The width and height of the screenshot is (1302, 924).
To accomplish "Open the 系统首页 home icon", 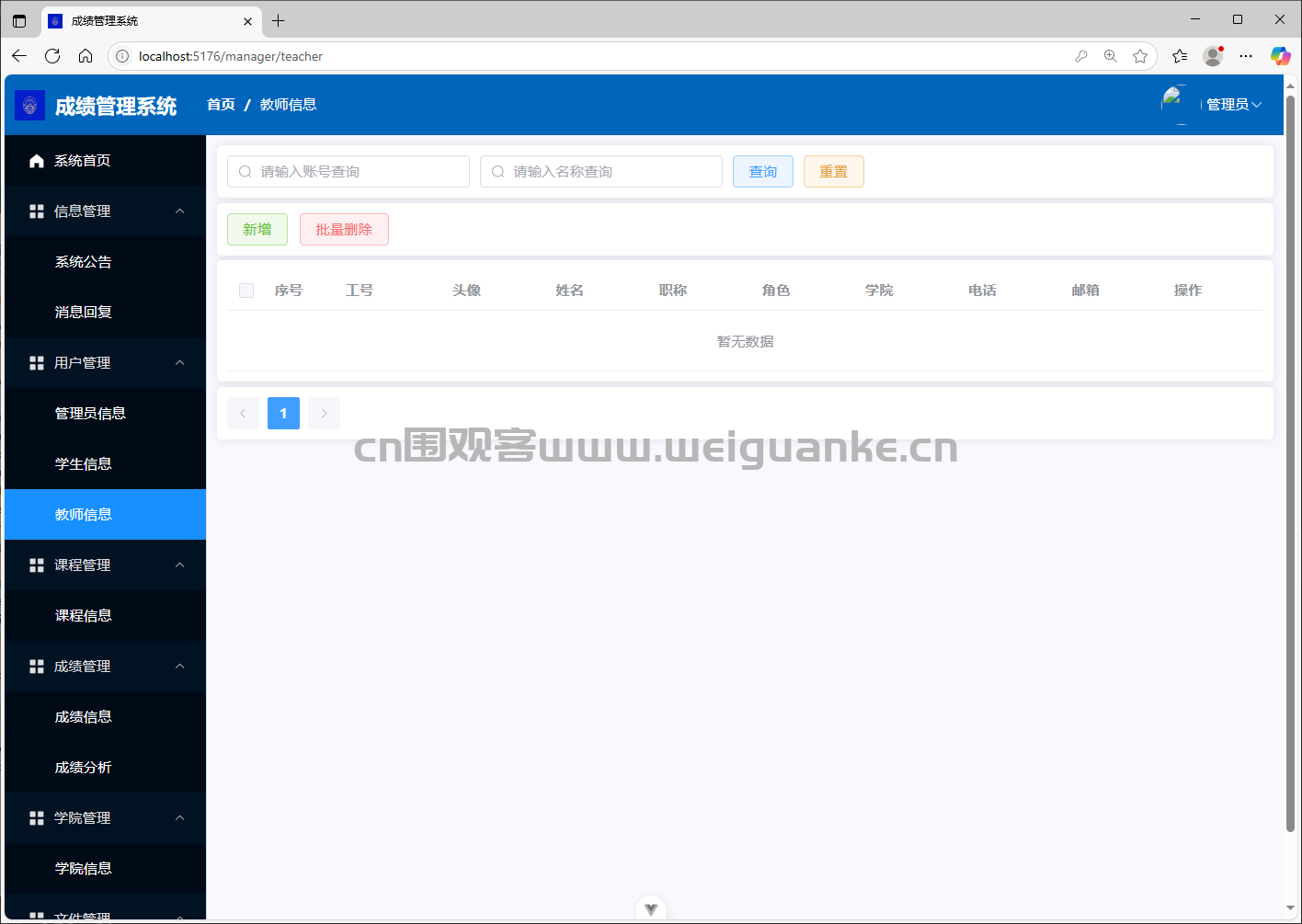I will [x=37, y=161].
